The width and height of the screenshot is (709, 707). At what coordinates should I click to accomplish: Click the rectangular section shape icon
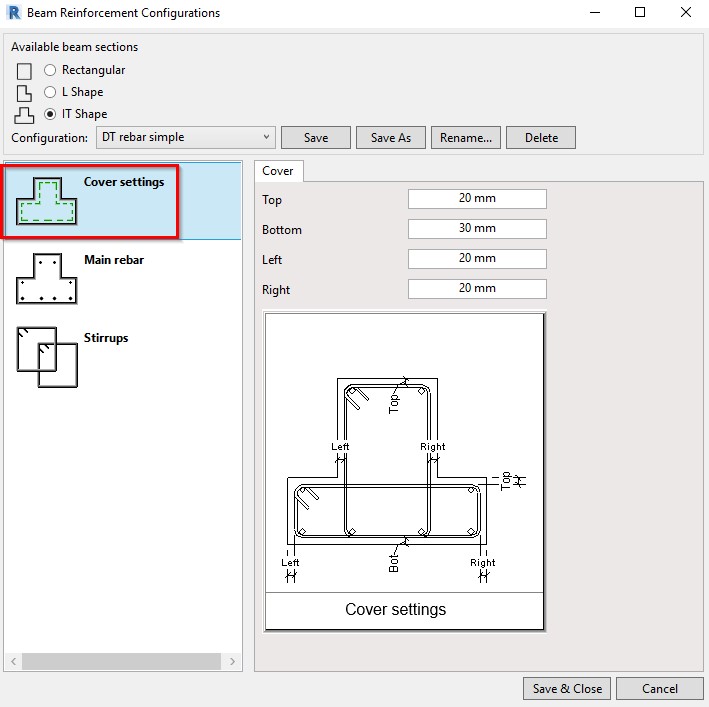(x=24, y=71)
